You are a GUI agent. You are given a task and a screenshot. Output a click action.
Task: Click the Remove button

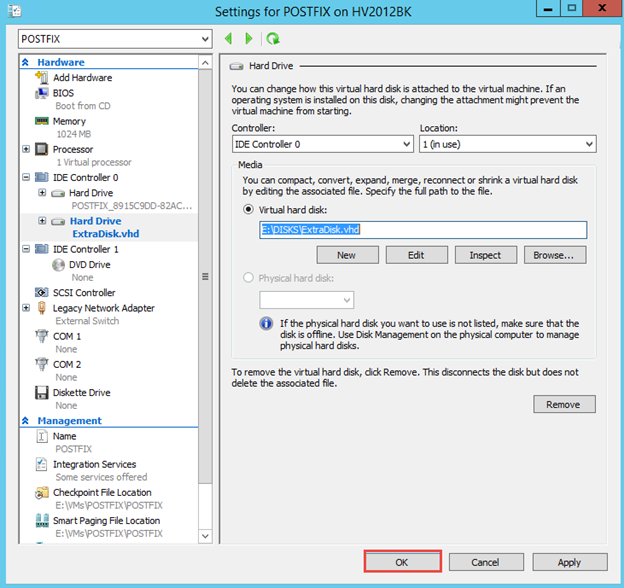click(x=564, y=404)
